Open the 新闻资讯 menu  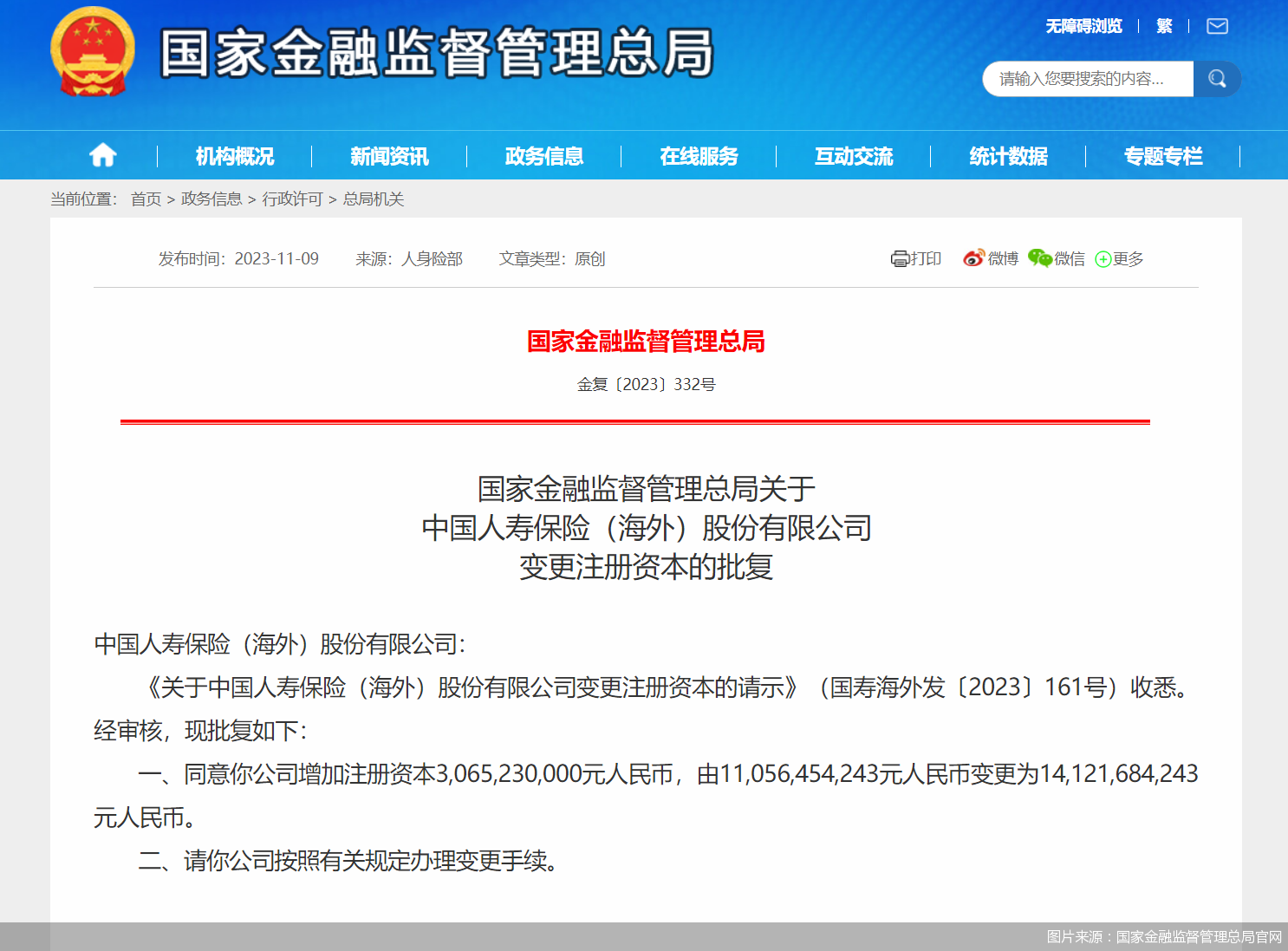click(x=389, y=157)
